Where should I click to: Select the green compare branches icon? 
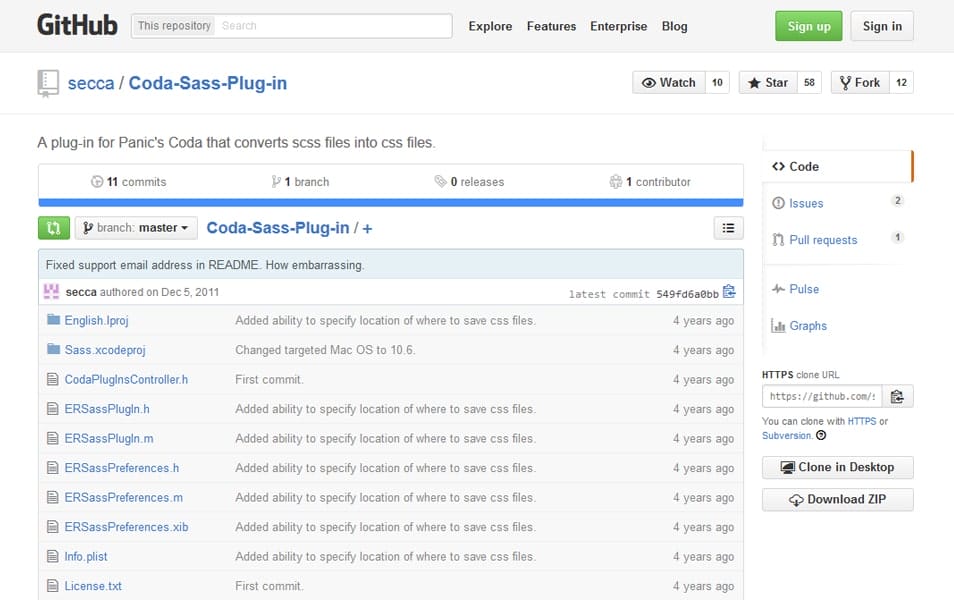(x=53, y=227)
